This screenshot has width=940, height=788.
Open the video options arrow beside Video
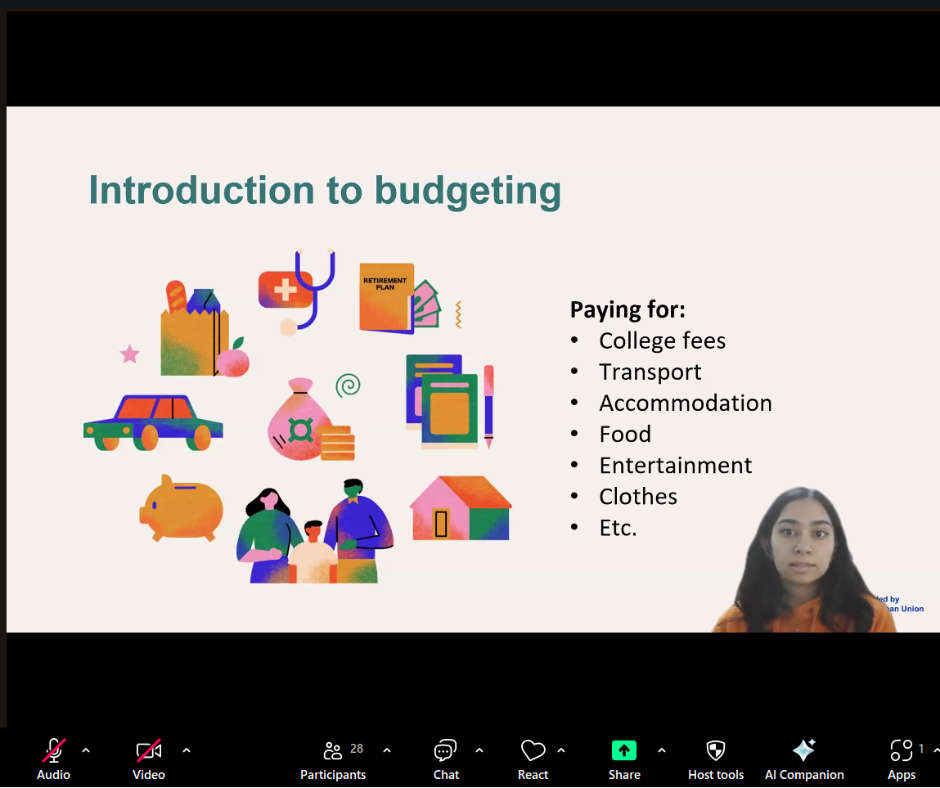tap(186, 750)
